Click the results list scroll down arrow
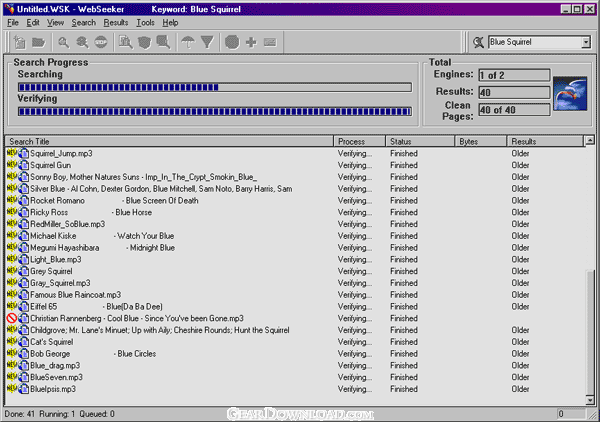600x422 pixels. (590, 400)
